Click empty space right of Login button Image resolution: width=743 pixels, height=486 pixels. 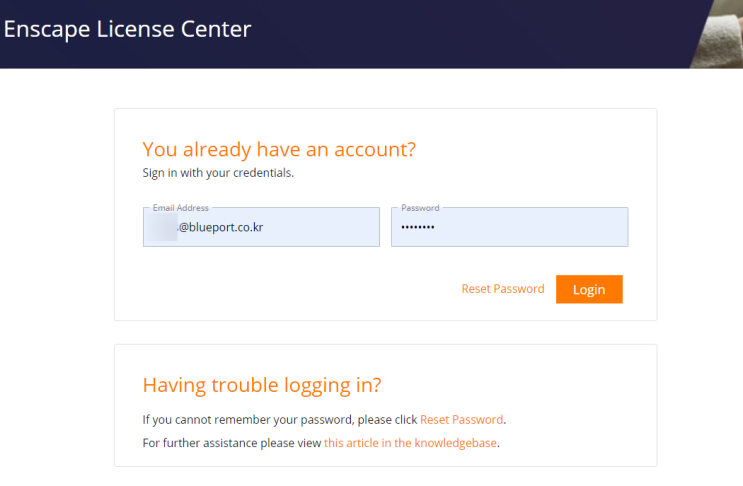pos(638,289)
